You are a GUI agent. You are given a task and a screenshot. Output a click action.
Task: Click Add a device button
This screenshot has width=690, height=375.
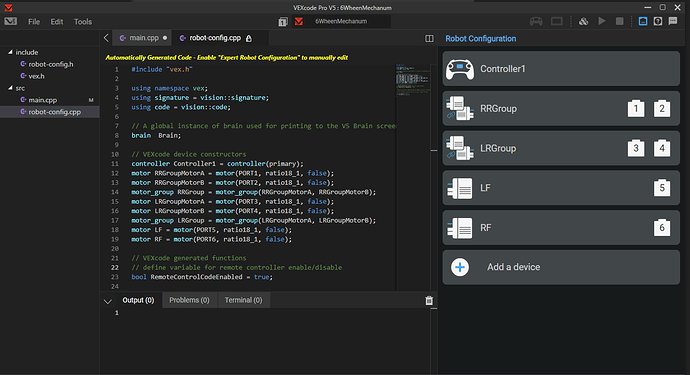[561, 267]
